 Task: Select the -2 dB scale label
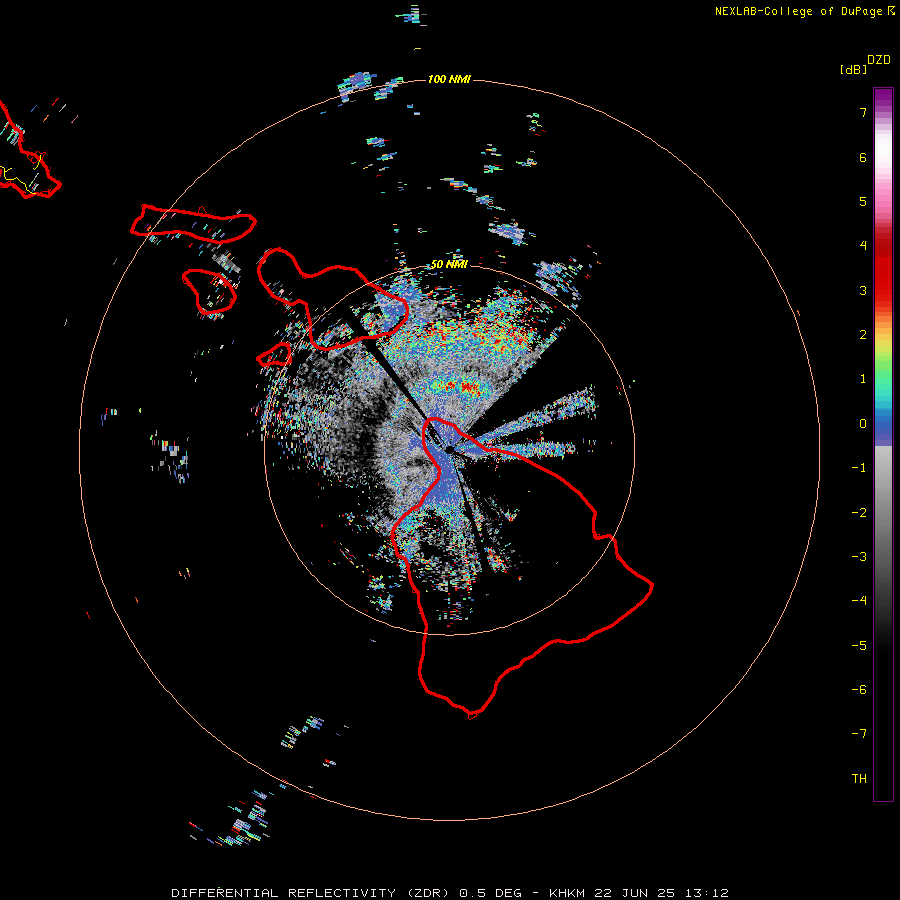859,513
